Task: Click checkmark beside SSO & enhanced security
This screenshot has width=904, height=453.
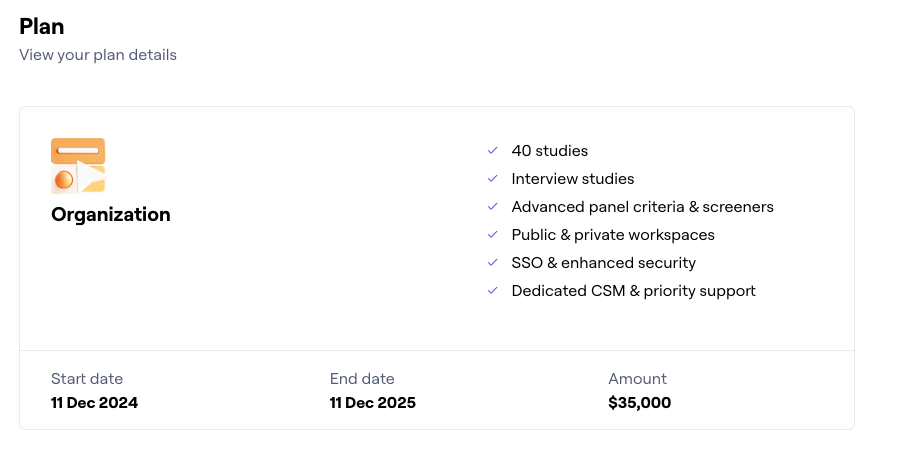Action: tap(492, 263)
